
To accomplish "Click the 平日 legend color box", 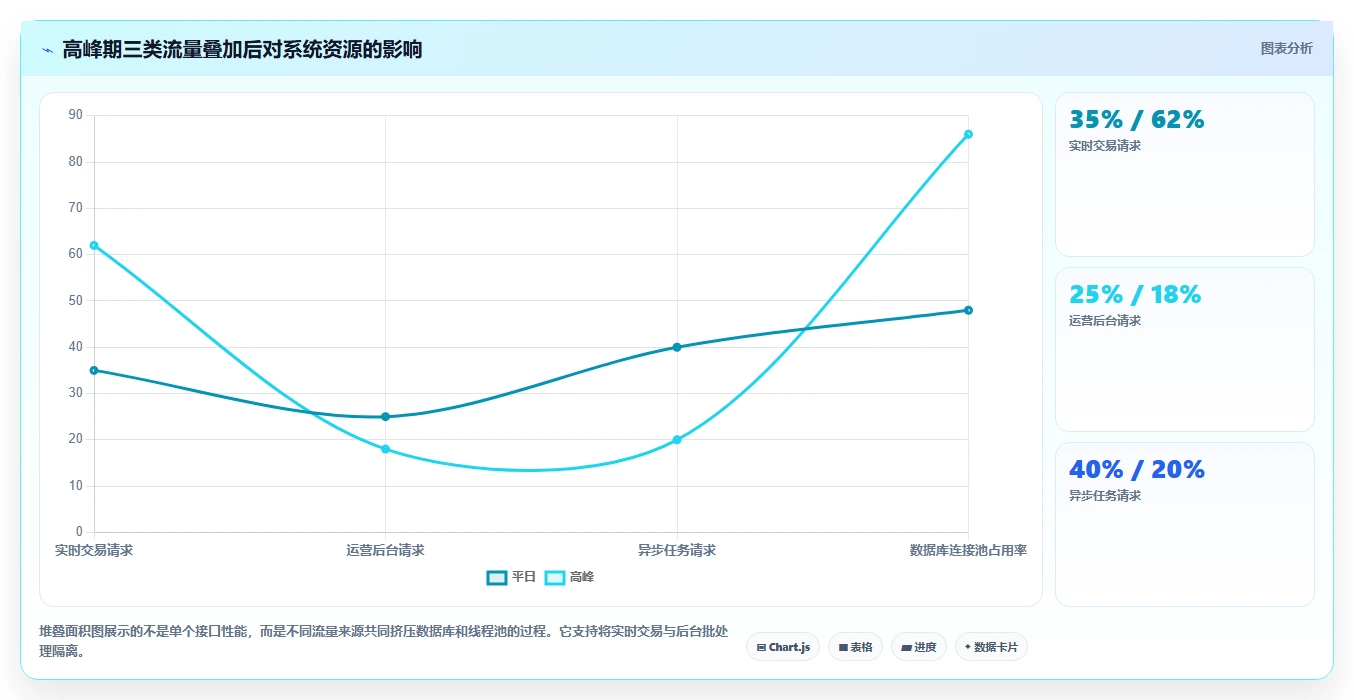I will (x=497, y=577).
